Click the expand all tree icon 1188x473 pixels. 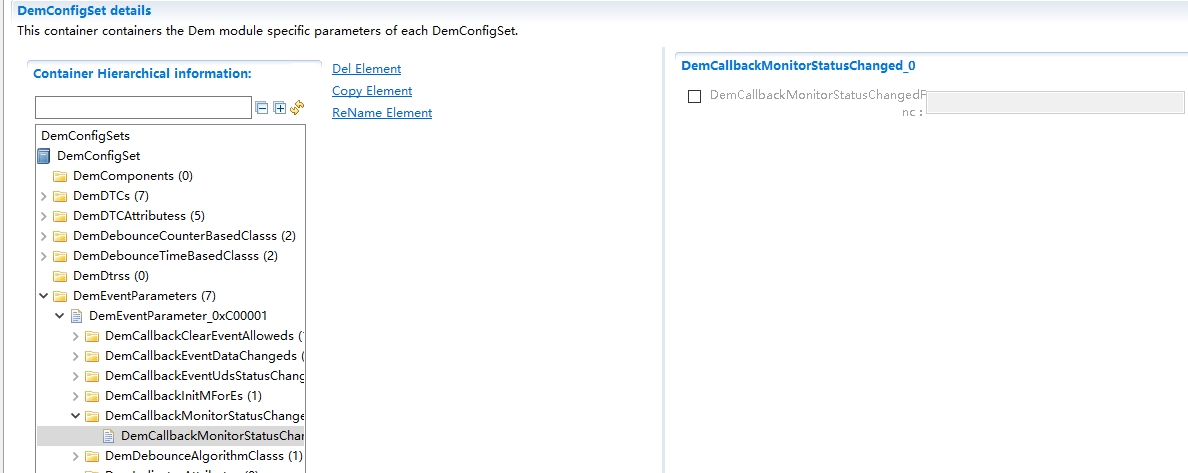(279, 108)
